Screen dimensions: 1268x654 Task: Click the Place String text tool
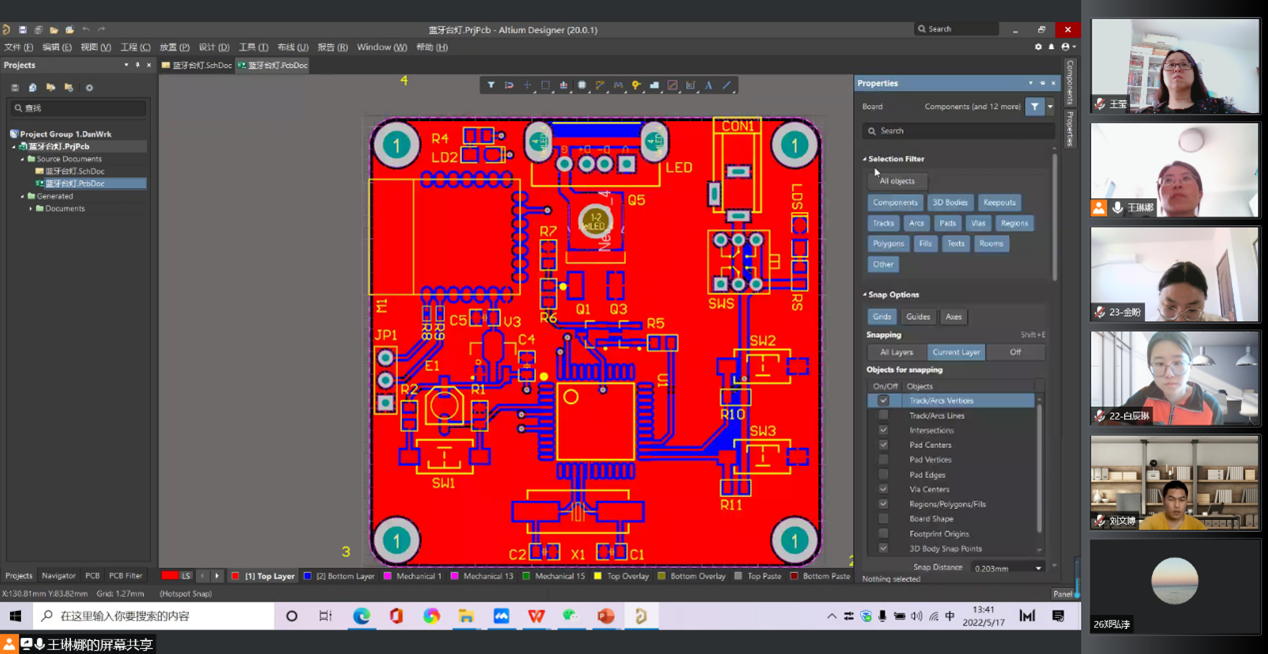tap(708, 86)
